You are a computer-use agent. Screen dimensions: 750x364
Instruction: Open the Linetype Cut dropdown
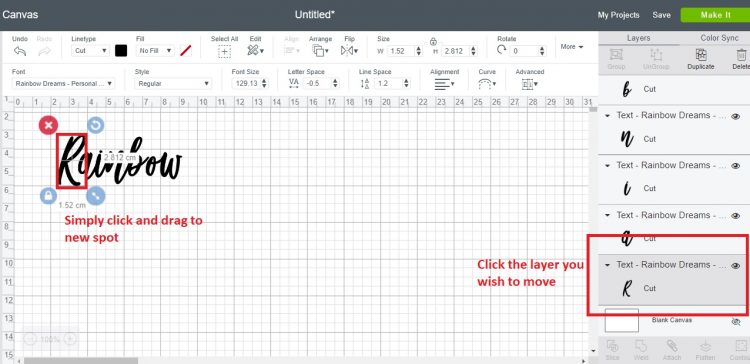[x=90, y=50]
